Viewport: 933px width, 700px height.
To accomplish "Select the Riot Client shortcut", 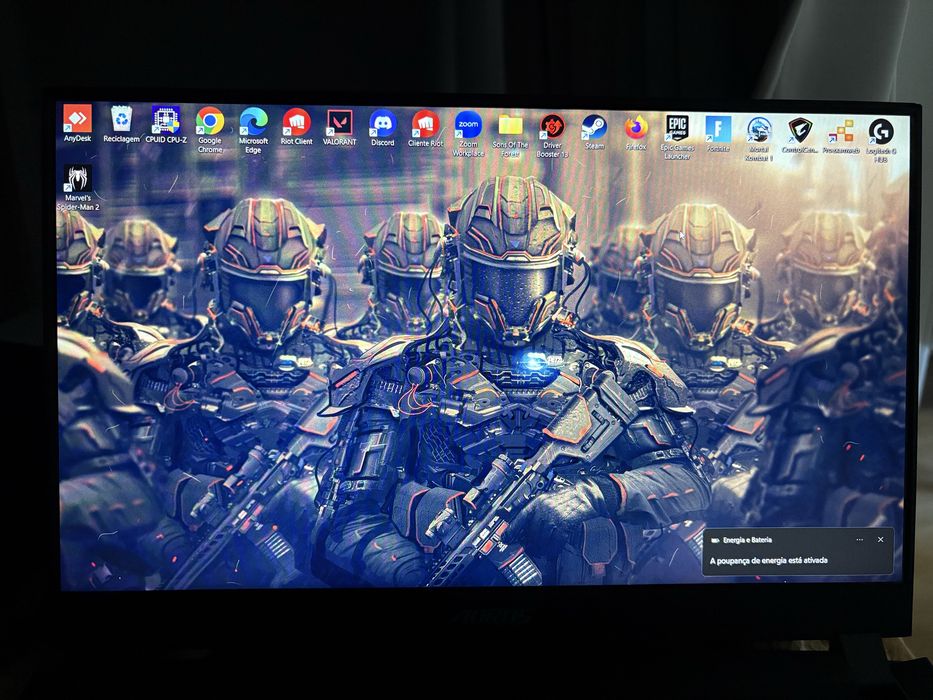I will click(x=296, y=126).
